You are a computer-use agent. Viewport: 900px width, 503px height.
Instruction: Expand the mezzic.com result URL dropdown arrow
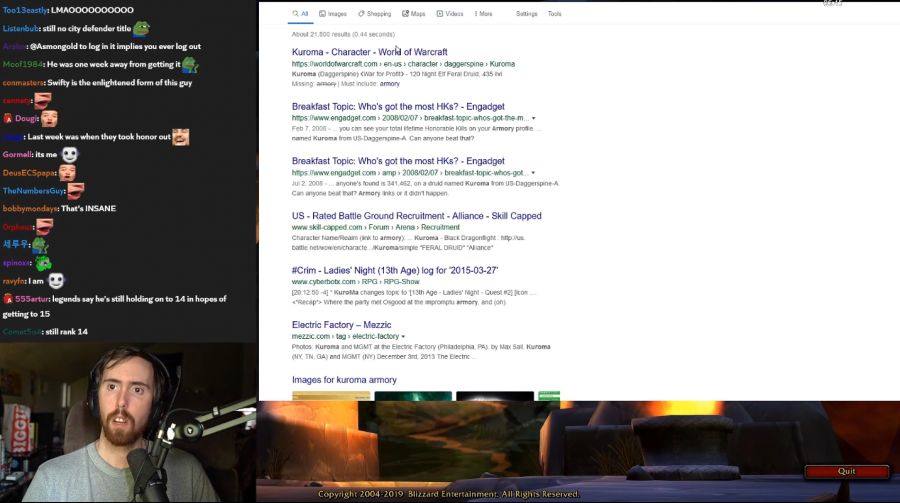403,336
